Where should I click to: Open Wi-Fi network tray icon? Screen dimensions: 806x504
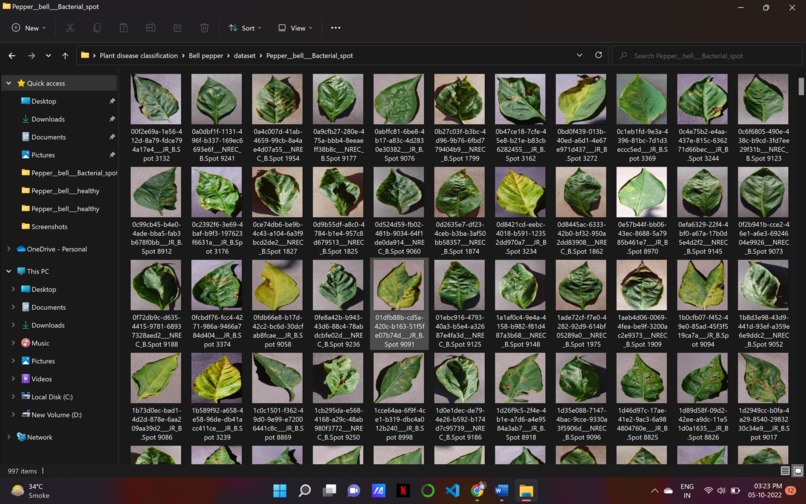708,491
